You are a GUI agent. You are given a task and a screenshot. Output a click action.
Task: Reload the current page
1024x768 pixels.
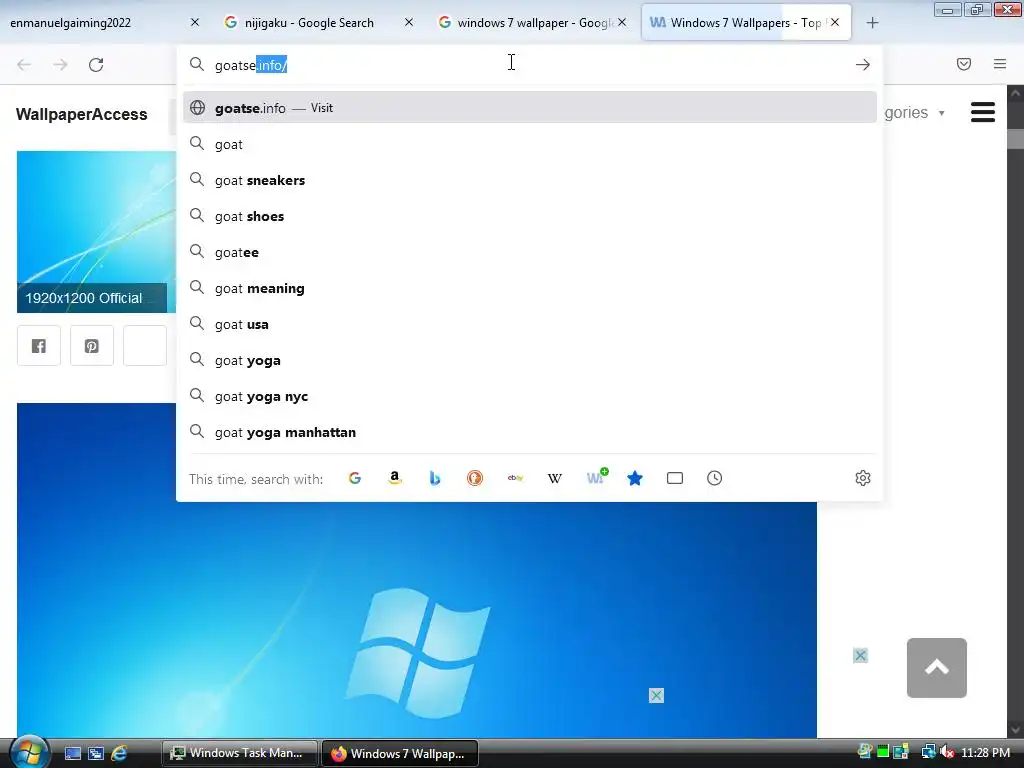96,65
